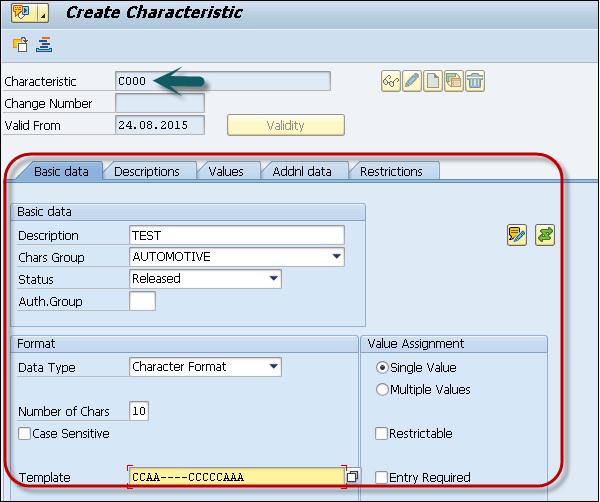Click into the Number of Chars field

pos(140,411)
